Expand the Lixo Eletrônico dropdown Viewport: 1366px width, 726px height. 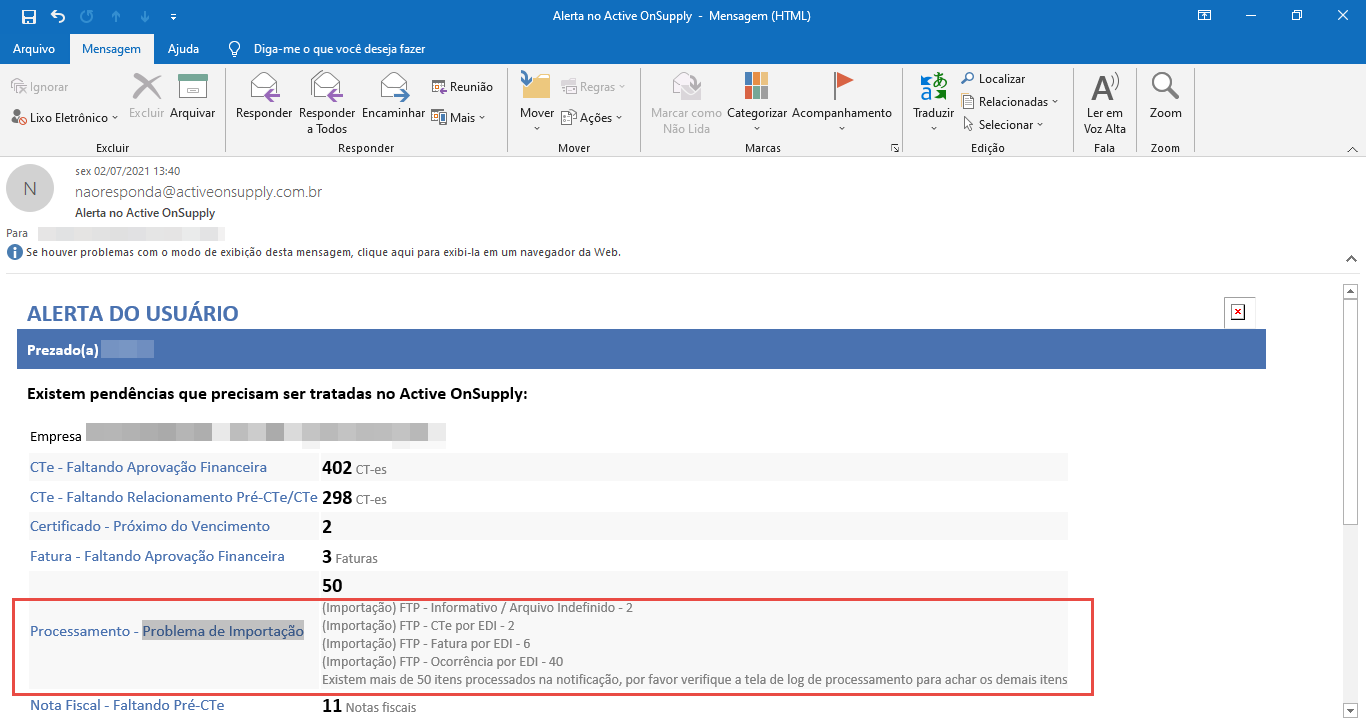(66, 118)
